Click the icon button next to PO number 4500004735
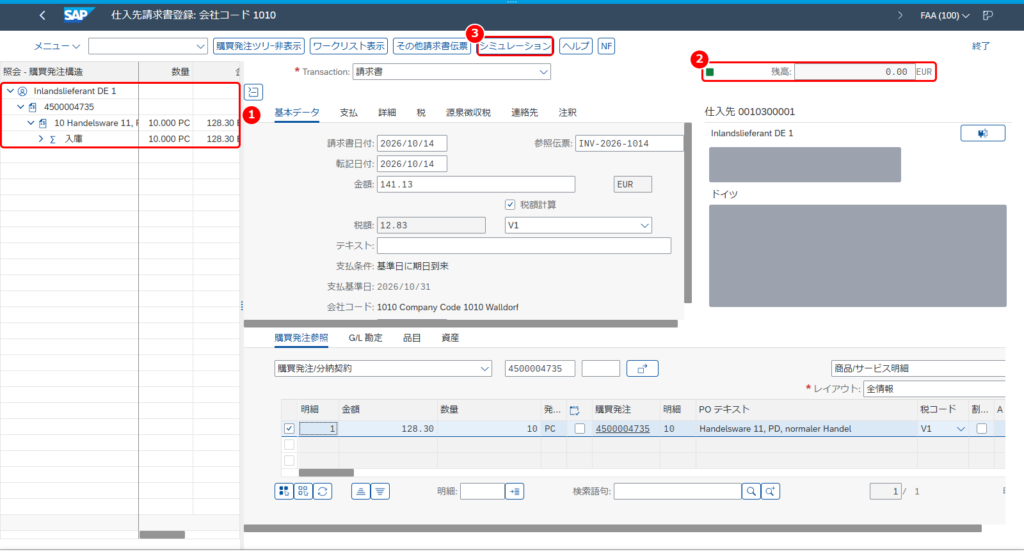Image resolution: width=1024 pixels, height=552 pixels. click(642, 368)
